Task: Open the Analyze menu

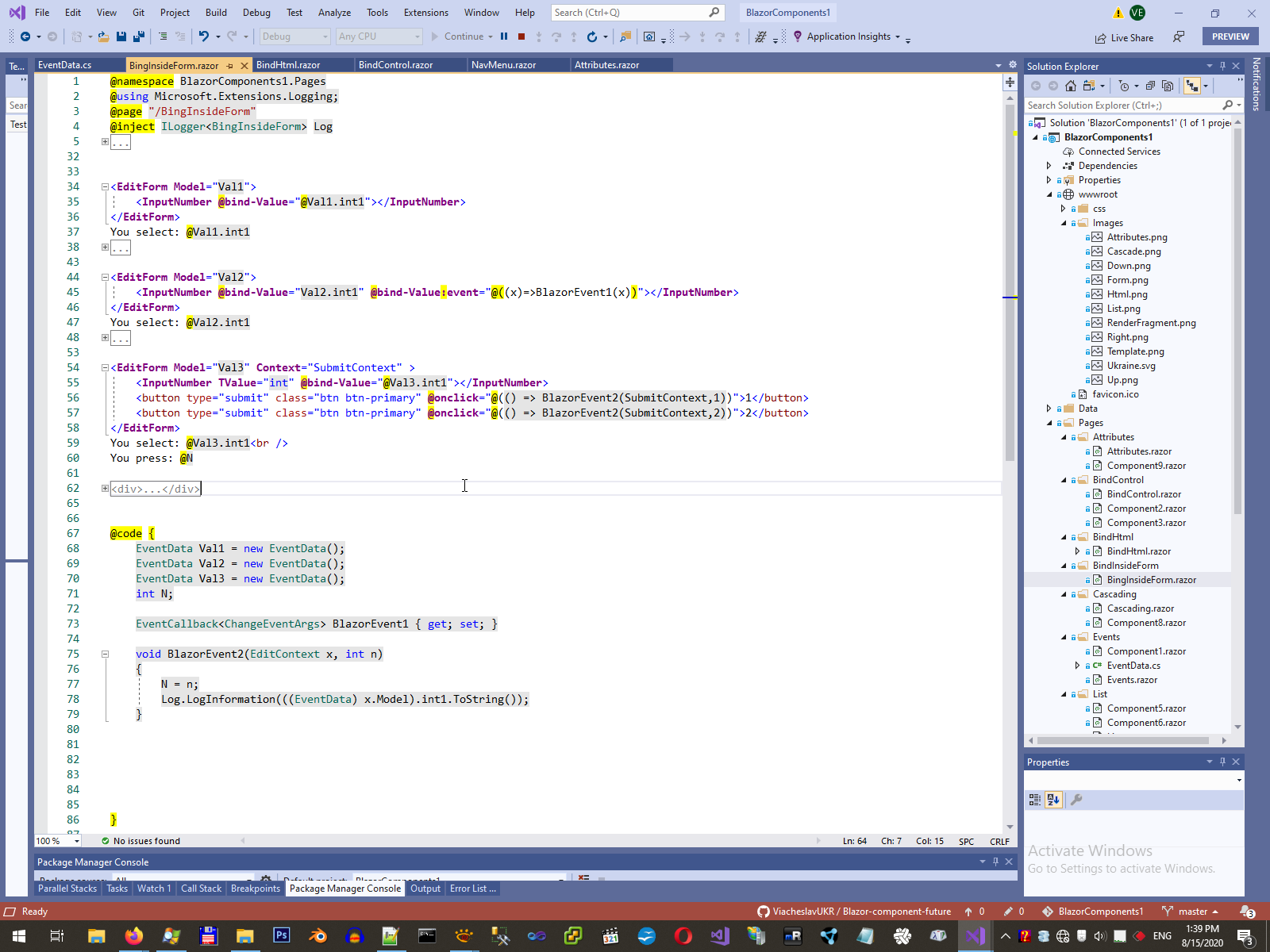Action: pyautogui.click(x=334, y=13)
